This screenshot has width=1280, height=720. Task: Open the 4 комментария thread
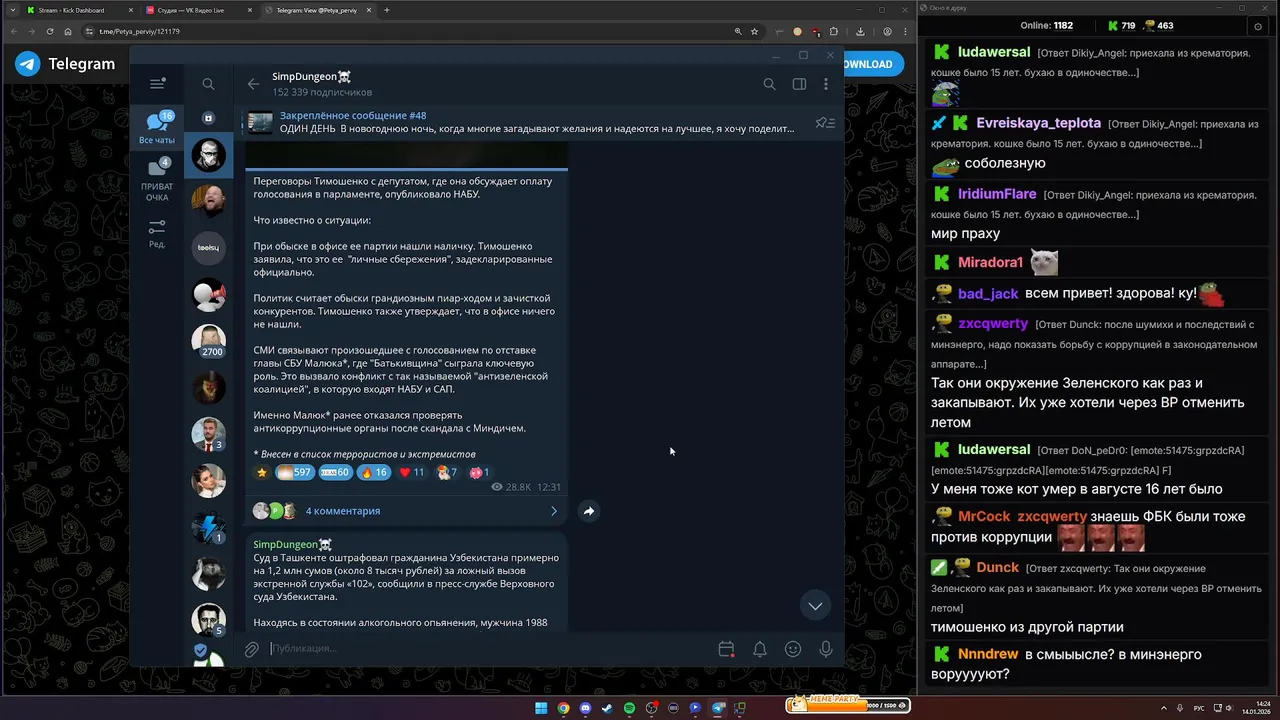click(343, 511)
